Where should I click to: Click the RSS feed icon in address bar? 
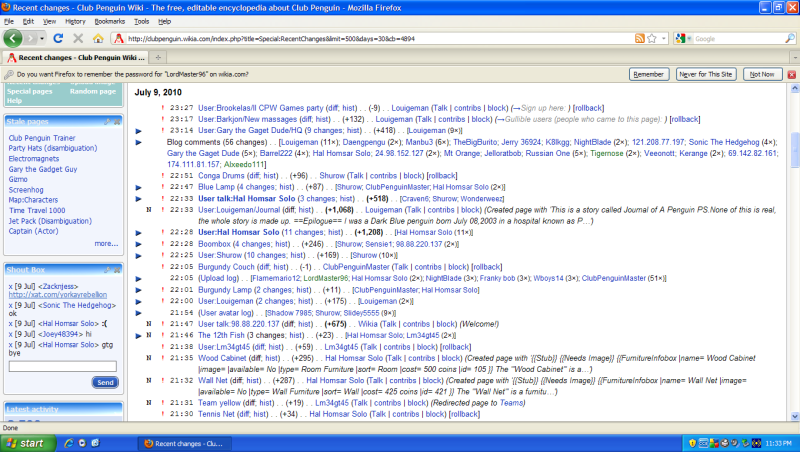639,38
